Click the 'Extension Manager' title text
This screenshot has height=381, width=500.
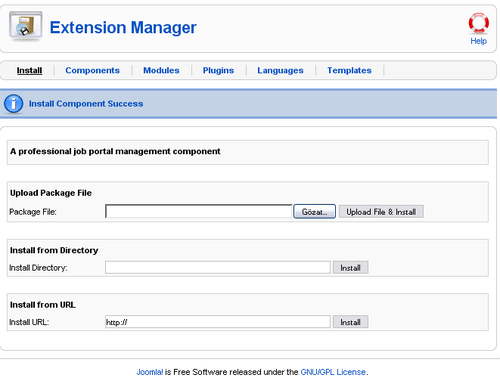click(x=123, y=27)
